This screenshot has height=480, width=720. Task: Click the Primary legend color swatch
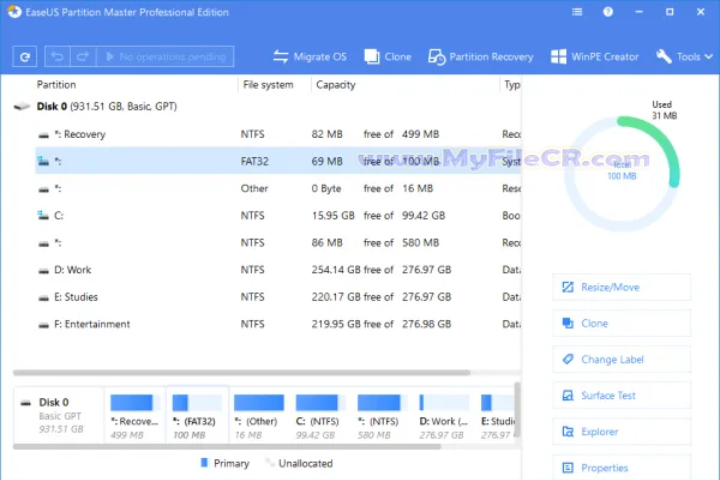pos(204,463)
